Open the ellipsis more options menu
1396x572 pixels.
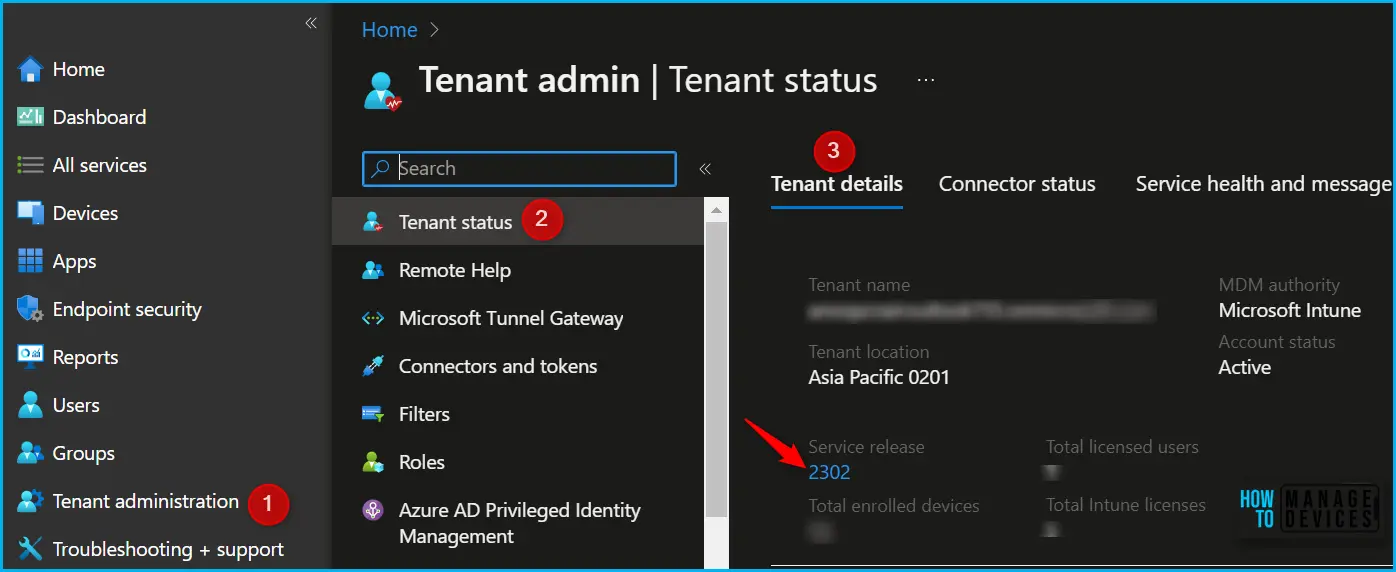(x=926, y=80)
